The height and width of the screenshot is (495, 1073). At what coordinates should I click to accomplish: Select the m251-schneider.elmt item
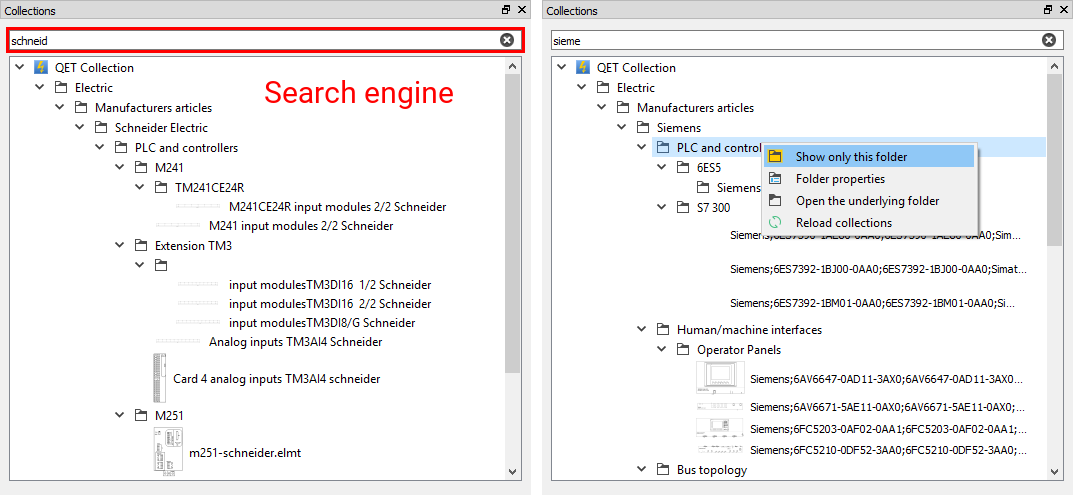[245, 452]
